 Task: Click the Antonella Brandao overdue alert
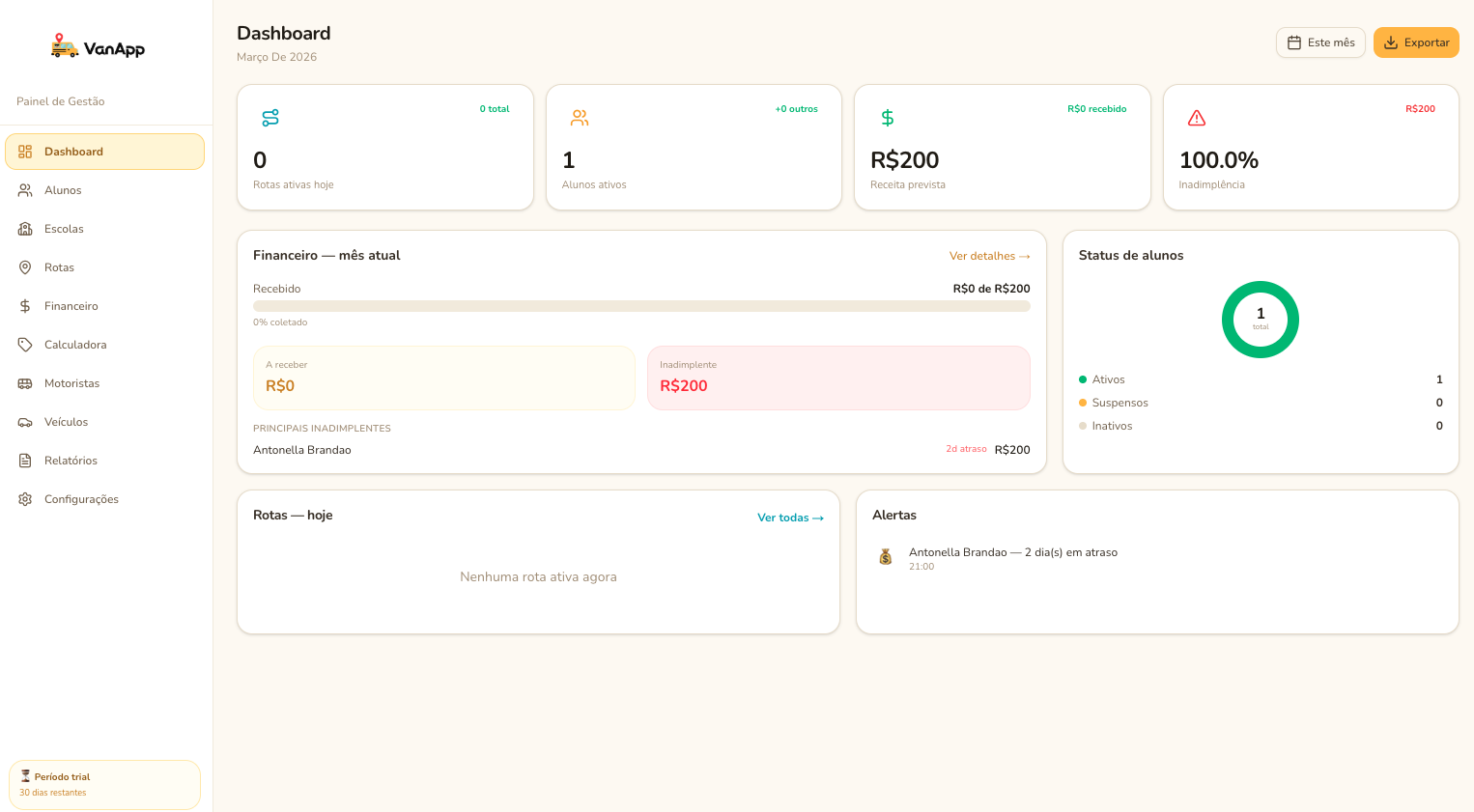tap(1013, 552)
